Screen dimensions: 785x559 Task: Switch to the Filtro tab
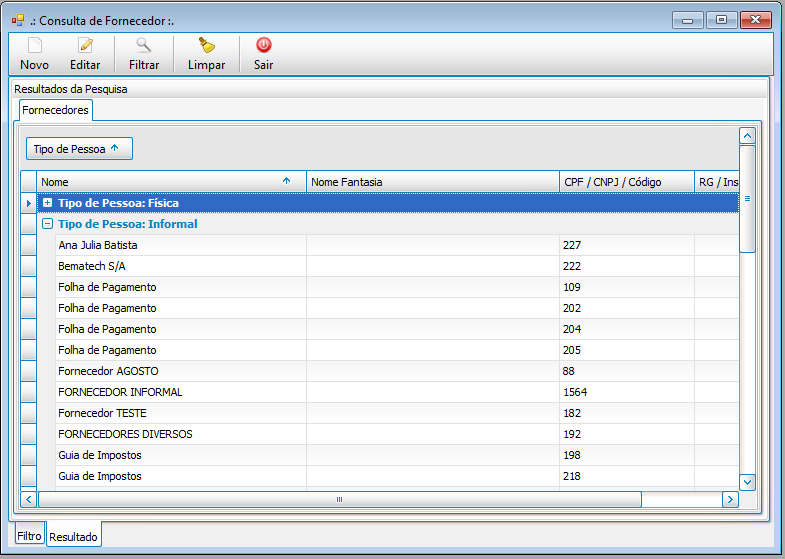pyautogui.click(x=30, y=535)
